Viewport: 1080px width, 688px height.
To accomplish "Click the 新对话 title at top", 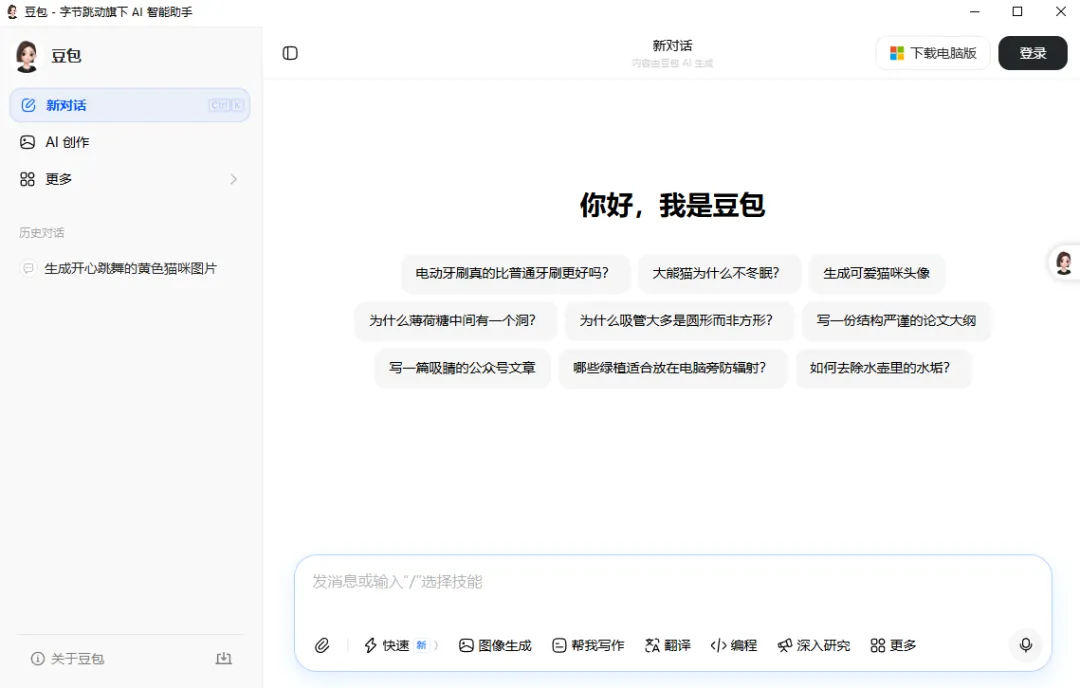I will pos(672,45).
